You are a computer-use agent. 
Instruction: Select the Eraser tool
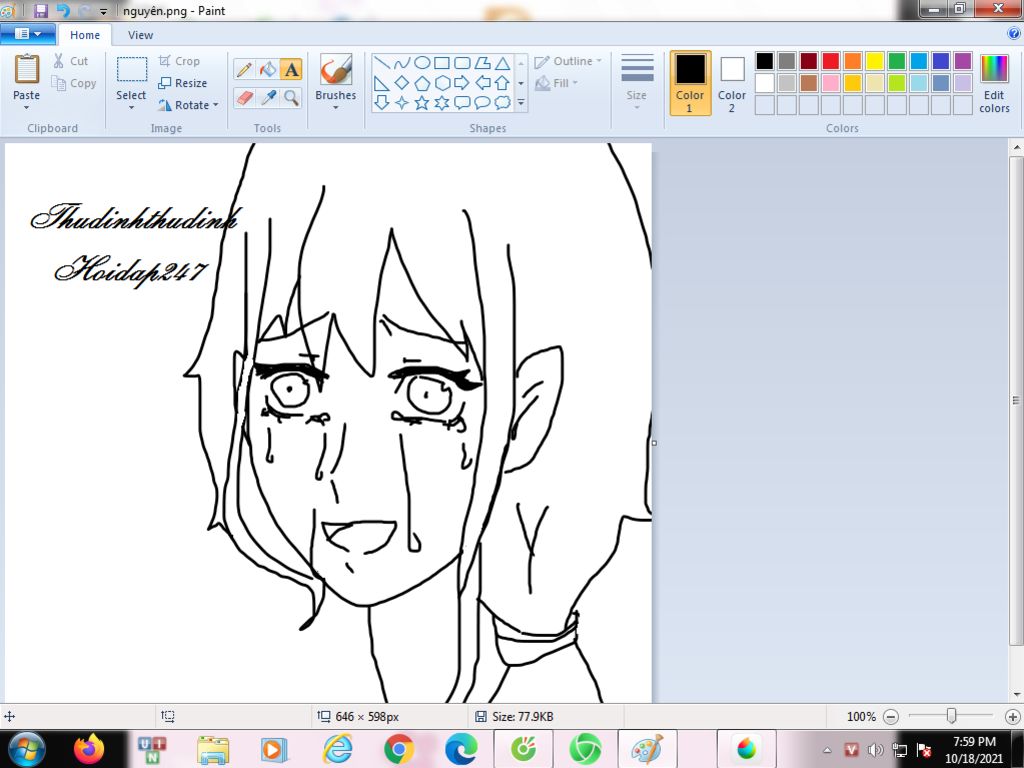(x=244, y=98)
